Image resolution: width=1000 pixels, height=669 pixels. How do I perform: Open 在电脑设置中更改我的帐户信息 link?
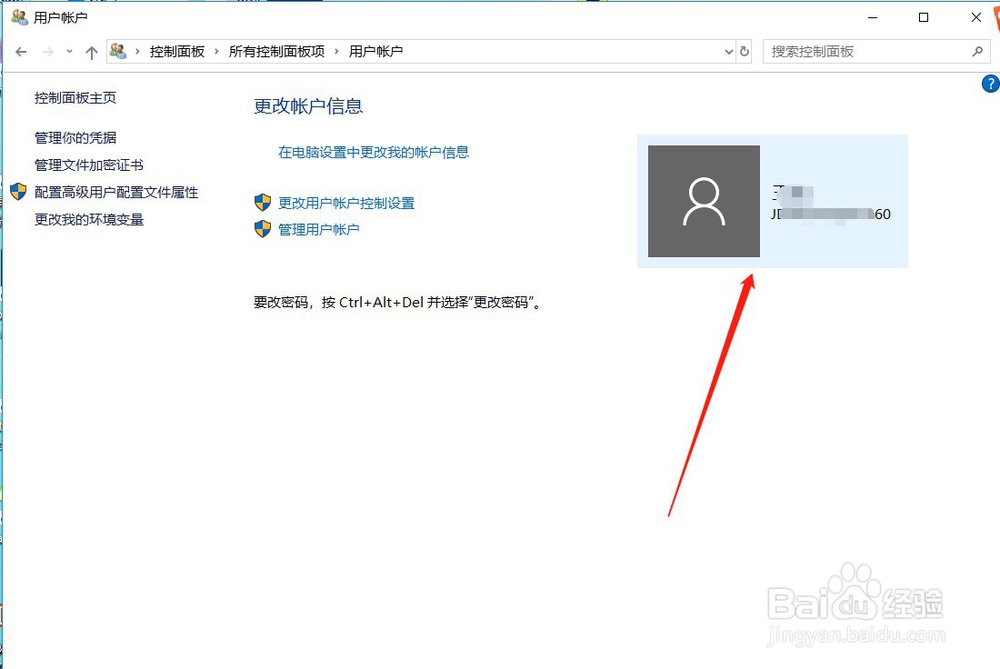373,152
